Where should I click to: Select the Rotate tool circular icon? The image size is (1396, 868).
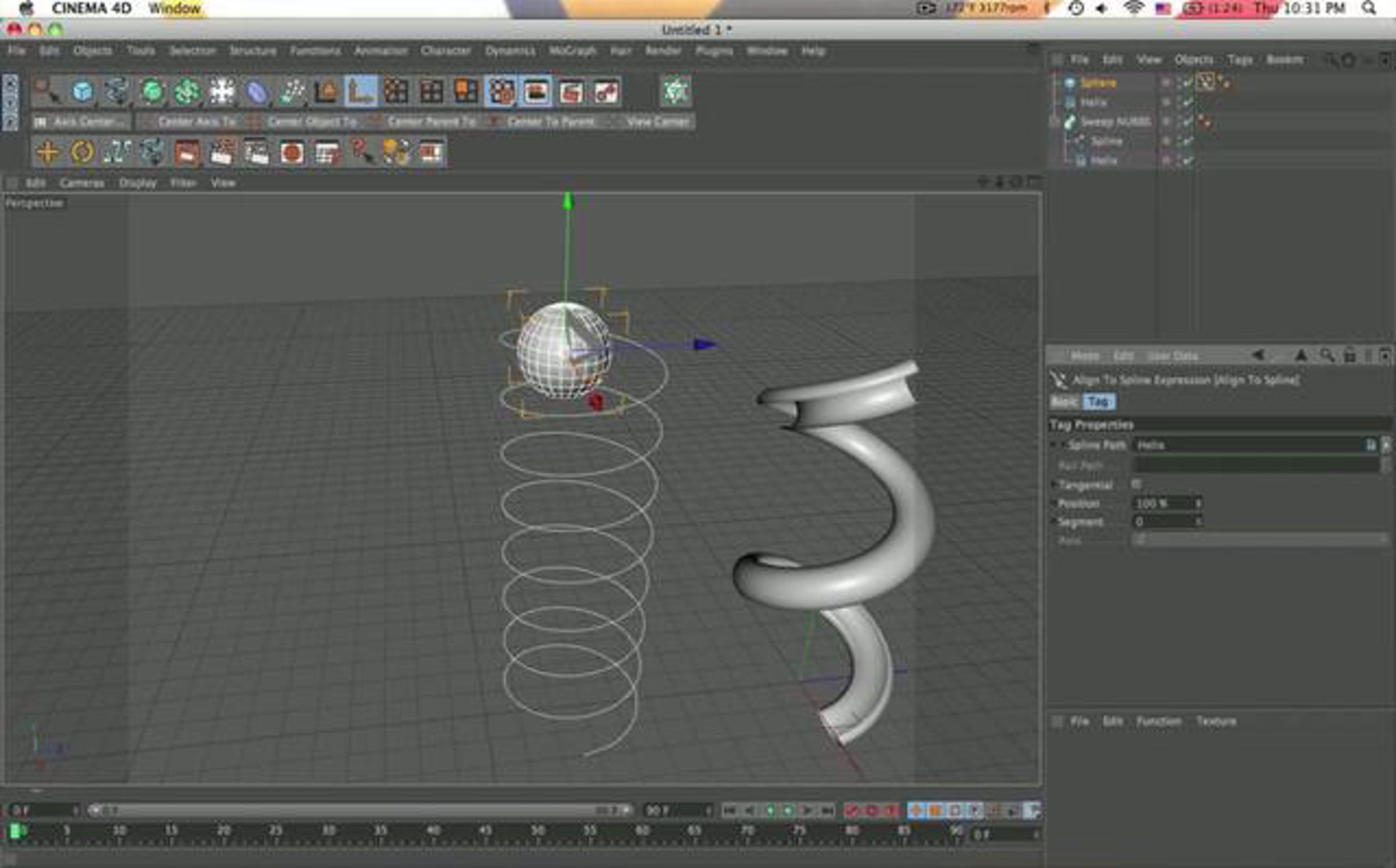point(82,152)
